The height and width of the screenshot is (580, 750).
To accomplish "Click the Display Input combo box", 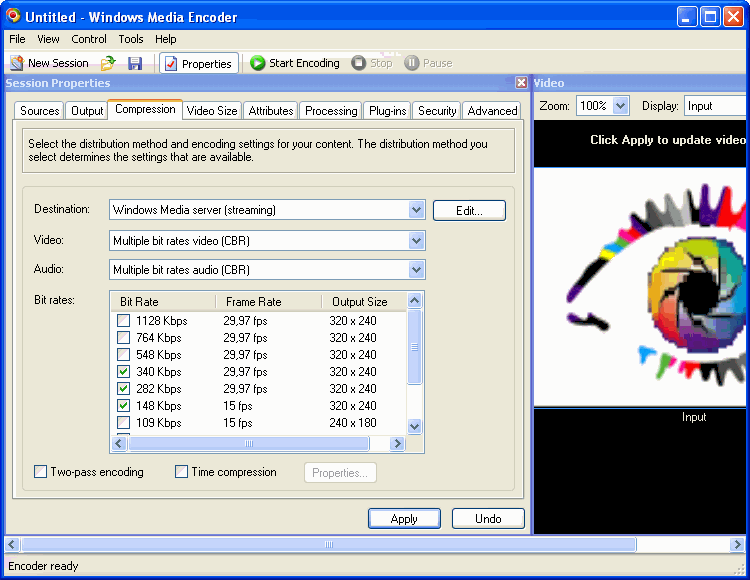I will [716, 106].
